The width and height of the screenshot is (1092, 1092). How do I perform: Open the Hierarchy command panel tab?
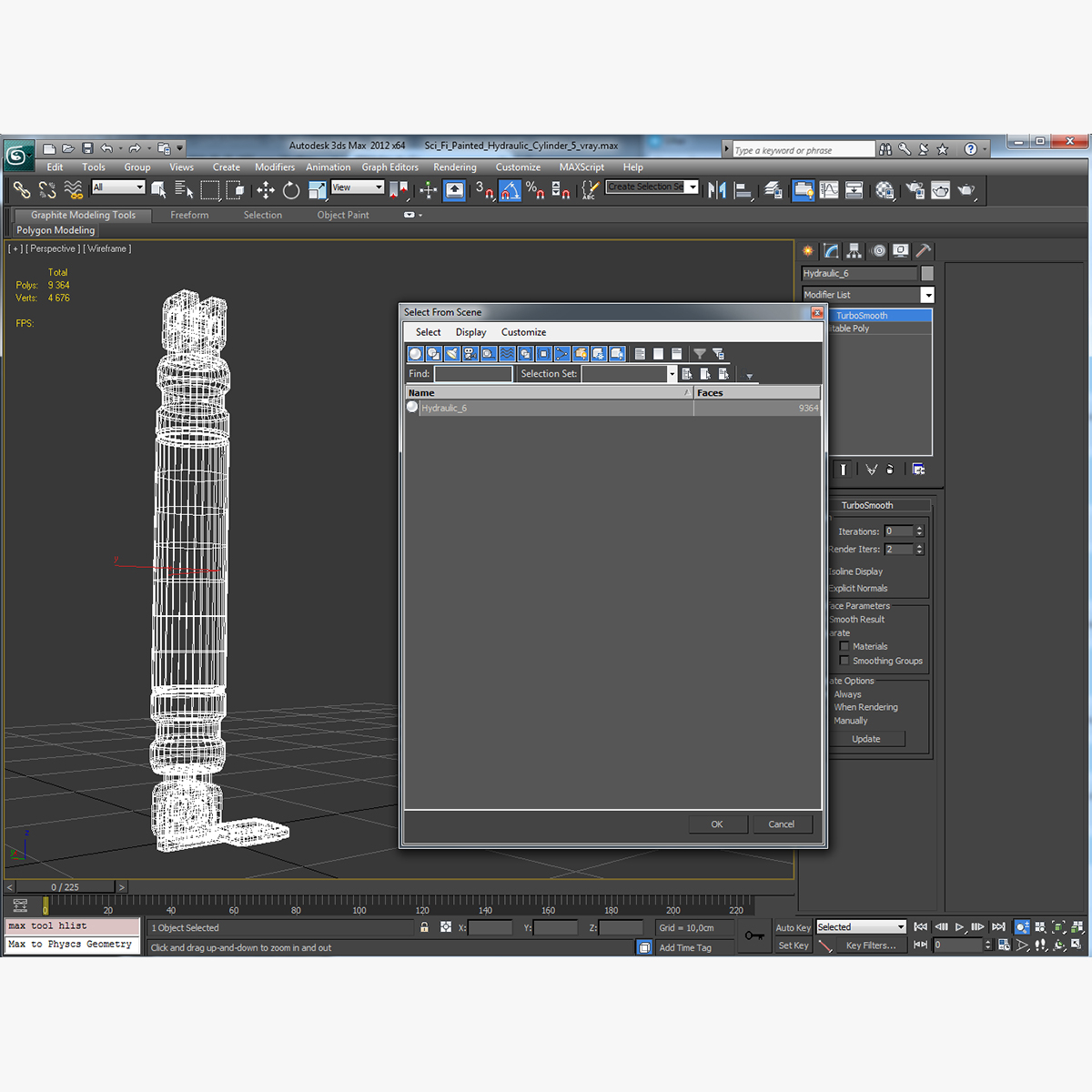tap(854, 251)
